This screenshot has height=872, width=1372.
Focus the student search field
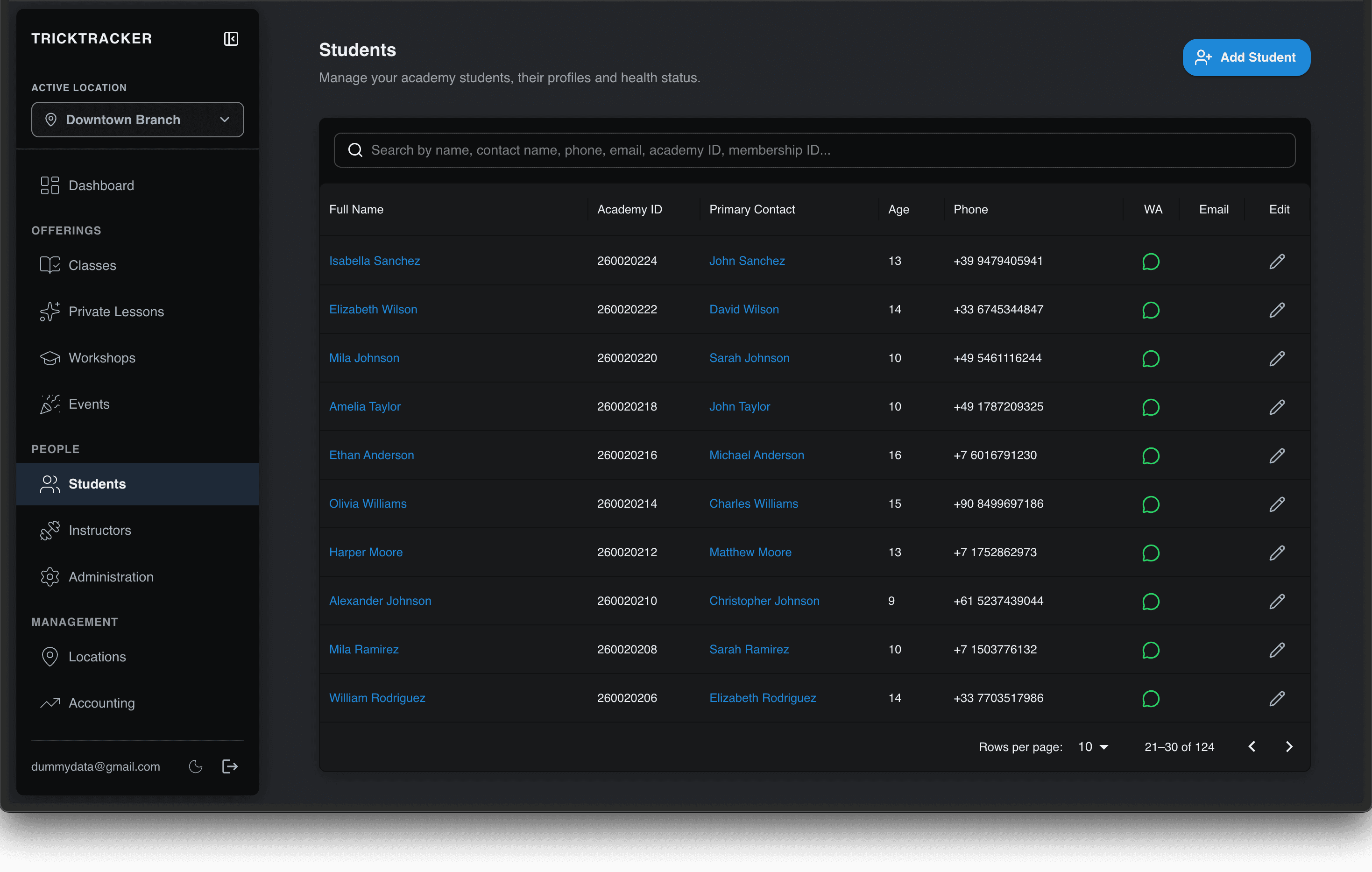814,150
